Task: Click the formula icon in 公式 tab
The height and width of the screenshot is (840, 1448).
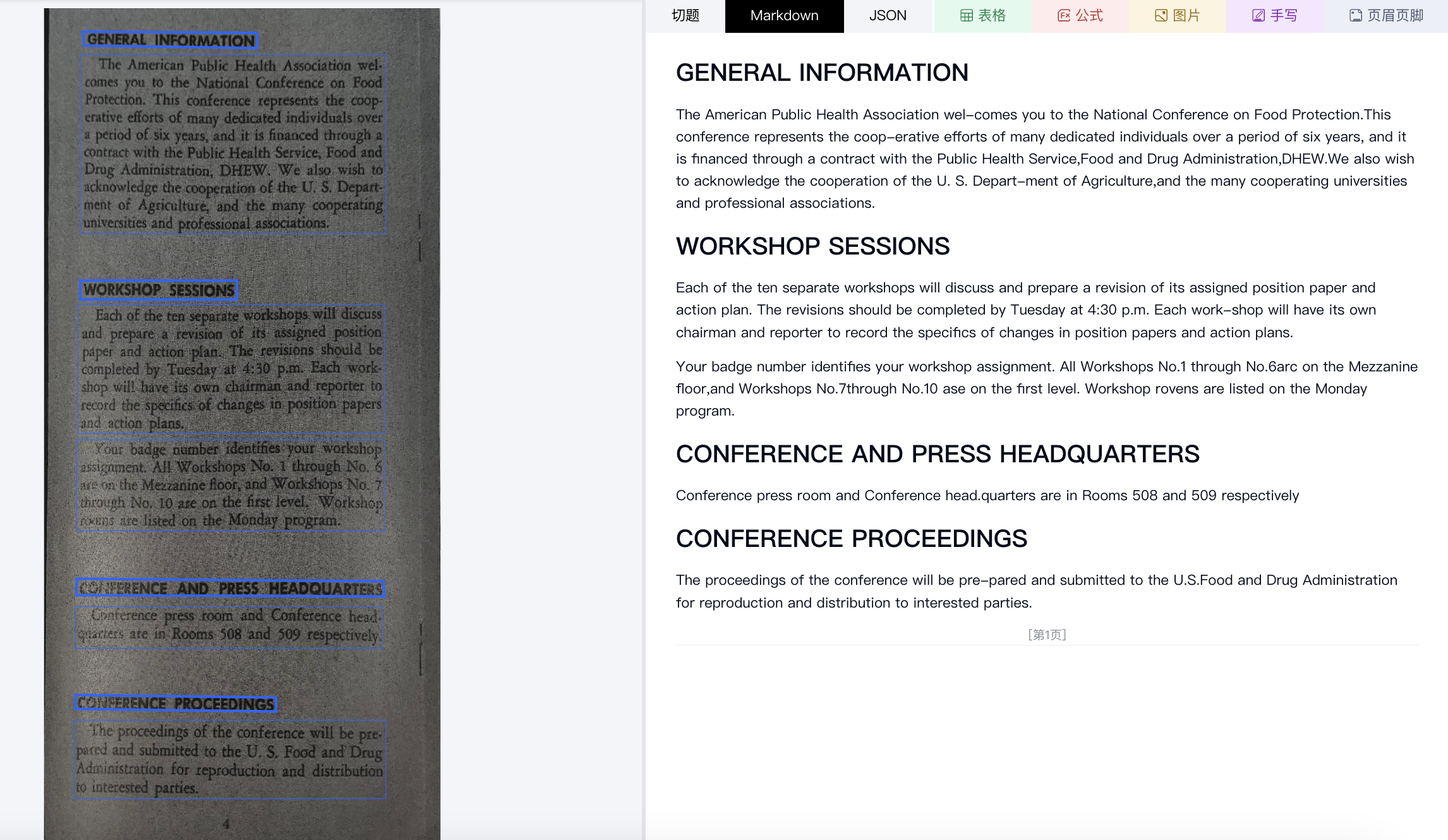Action: 1064,16
